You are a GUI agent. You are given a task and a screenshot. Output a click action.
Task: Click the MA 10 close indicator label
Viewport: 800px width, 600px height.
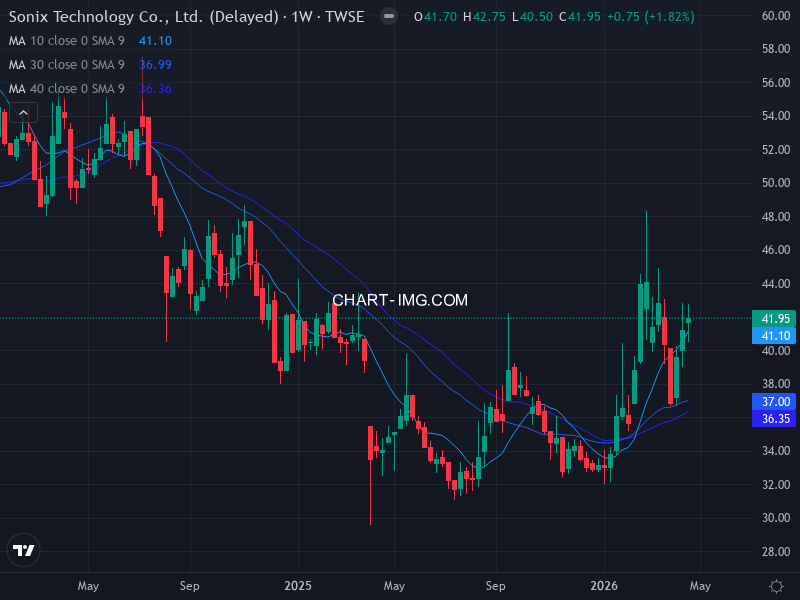(66, 41)
